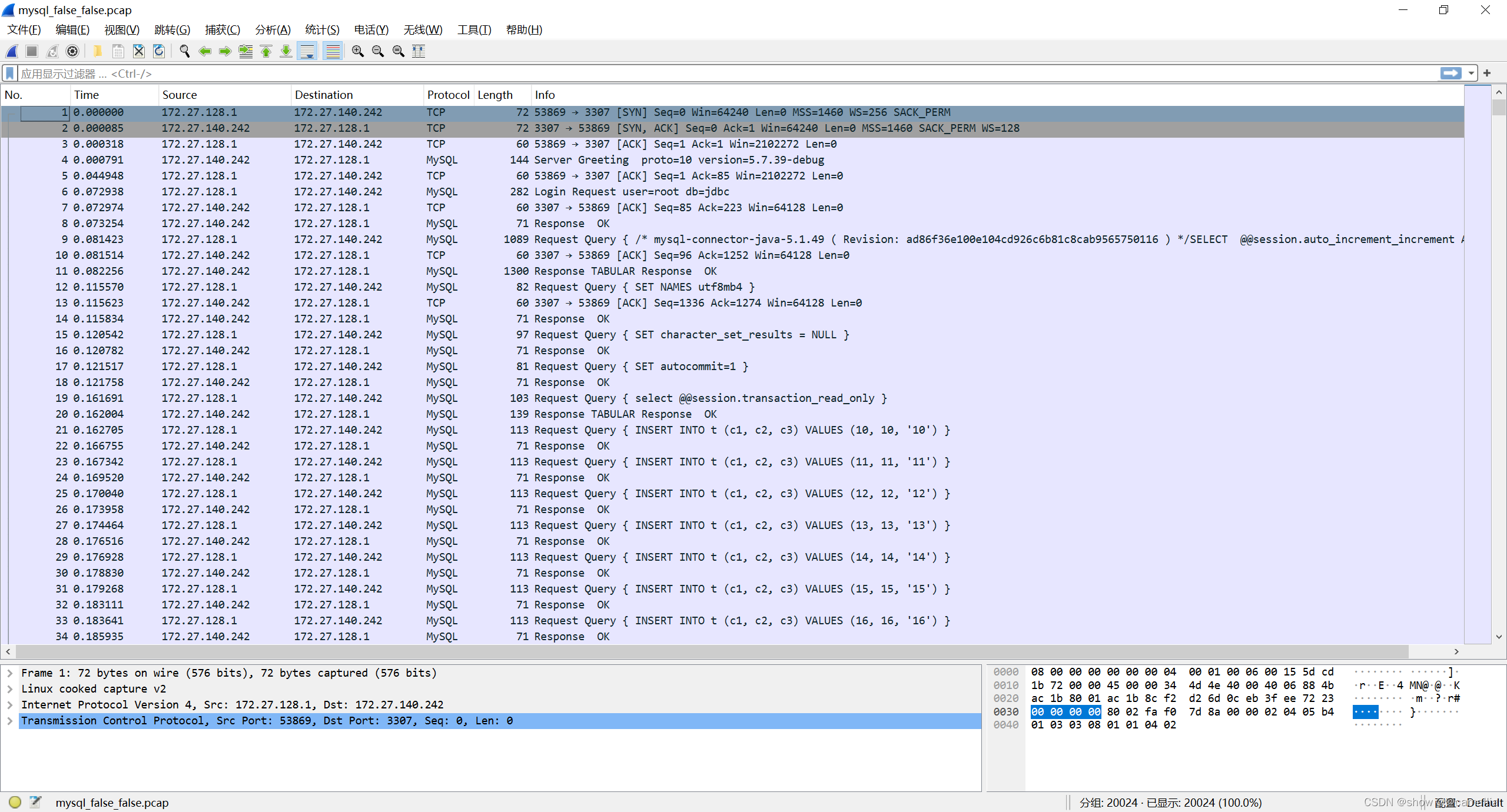Click the zoom in magnifier icon
Screen dimensions: 1507x812
point(357,51)
